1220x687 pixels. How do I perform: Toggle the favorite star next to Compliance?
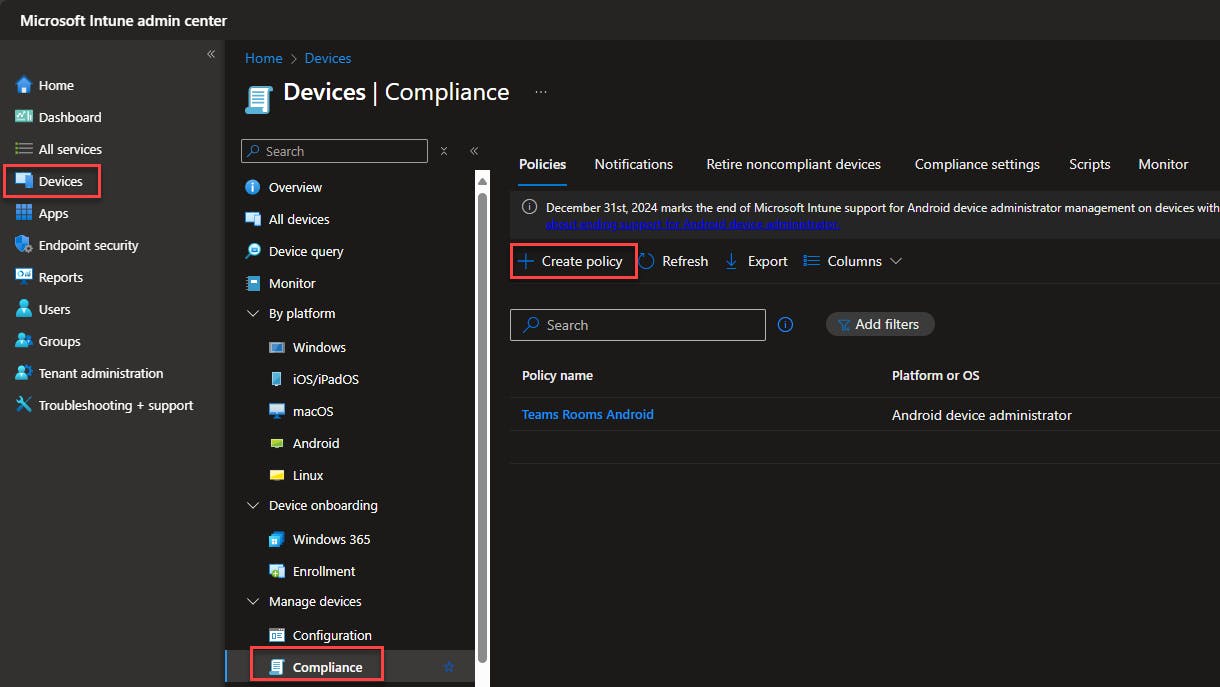point(449,667)
